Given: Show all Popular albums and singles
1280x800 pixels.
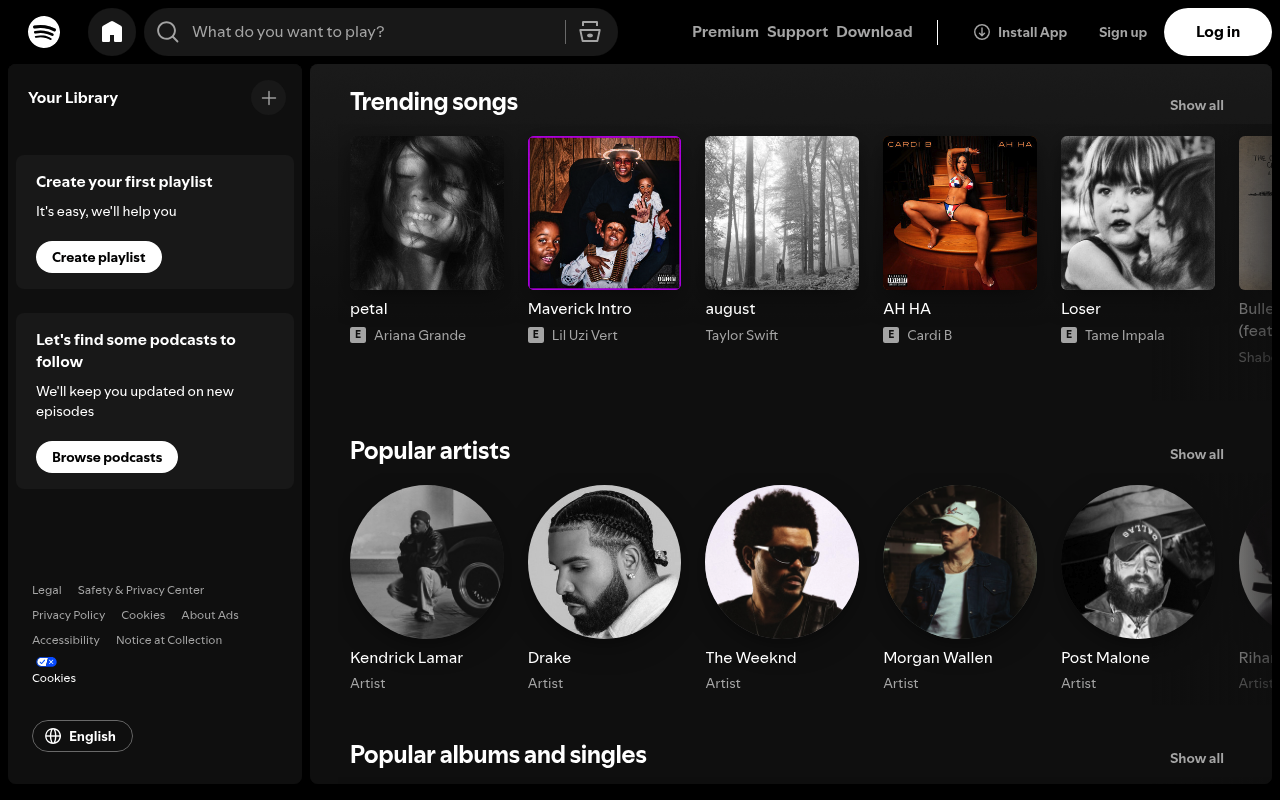Looking at the screenshot, I should [x=1197, y=758].
